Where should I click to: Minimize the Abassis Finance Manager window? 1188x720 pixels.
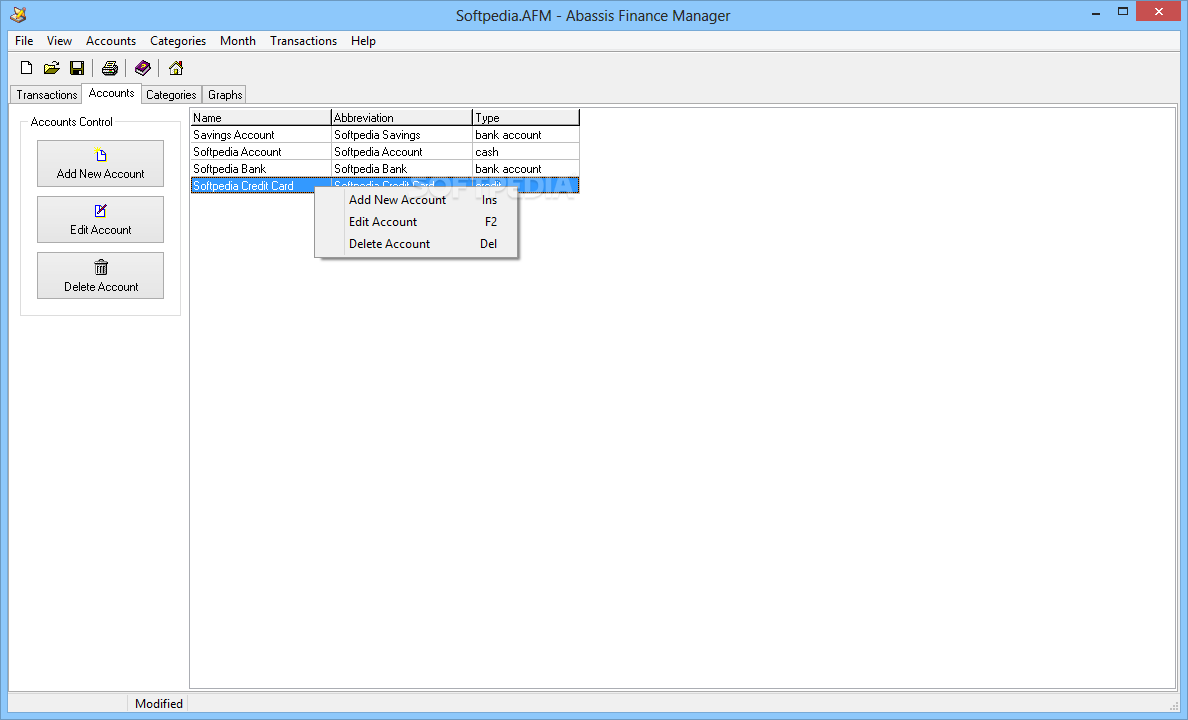pyautogui.click(x=1096, y=13)
